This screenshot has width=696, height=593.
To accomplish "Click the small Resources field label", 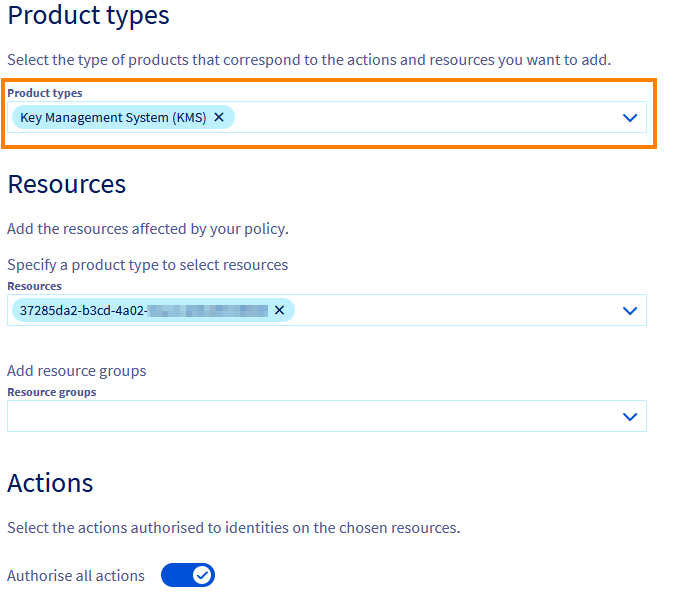I will click(34, 286).
